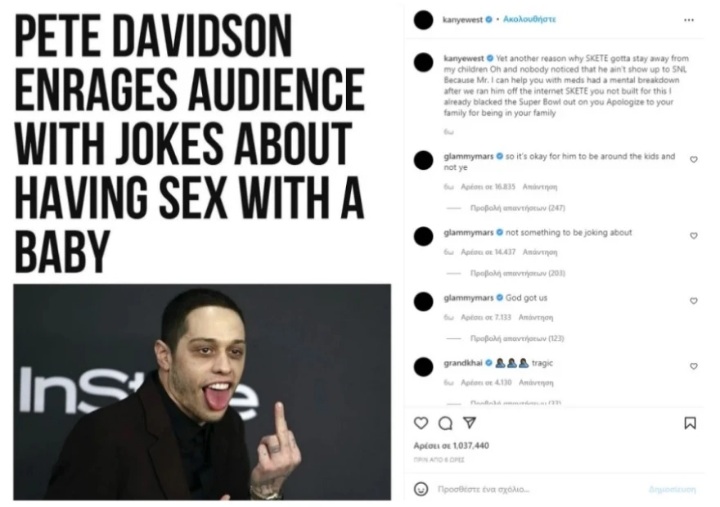Click the add a comment text field
The width and height of the screenshot is (720, 507).
[x=542, y=489]
